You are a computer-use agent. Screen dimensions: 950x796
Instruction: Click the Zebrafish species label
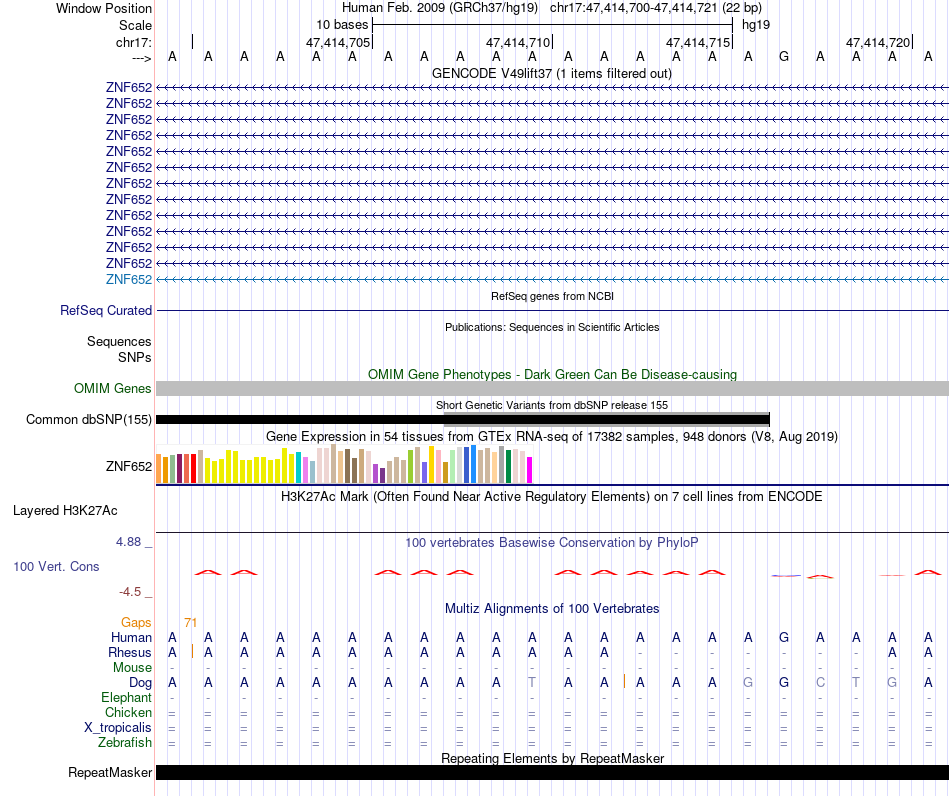[125, 742]
